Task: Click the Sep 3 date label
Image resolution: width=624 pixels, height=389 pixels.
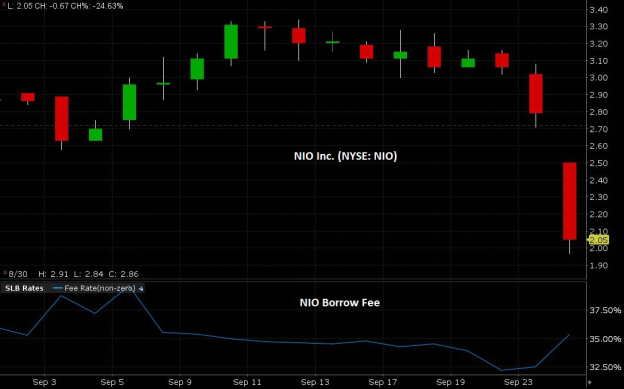Action: 44,382
